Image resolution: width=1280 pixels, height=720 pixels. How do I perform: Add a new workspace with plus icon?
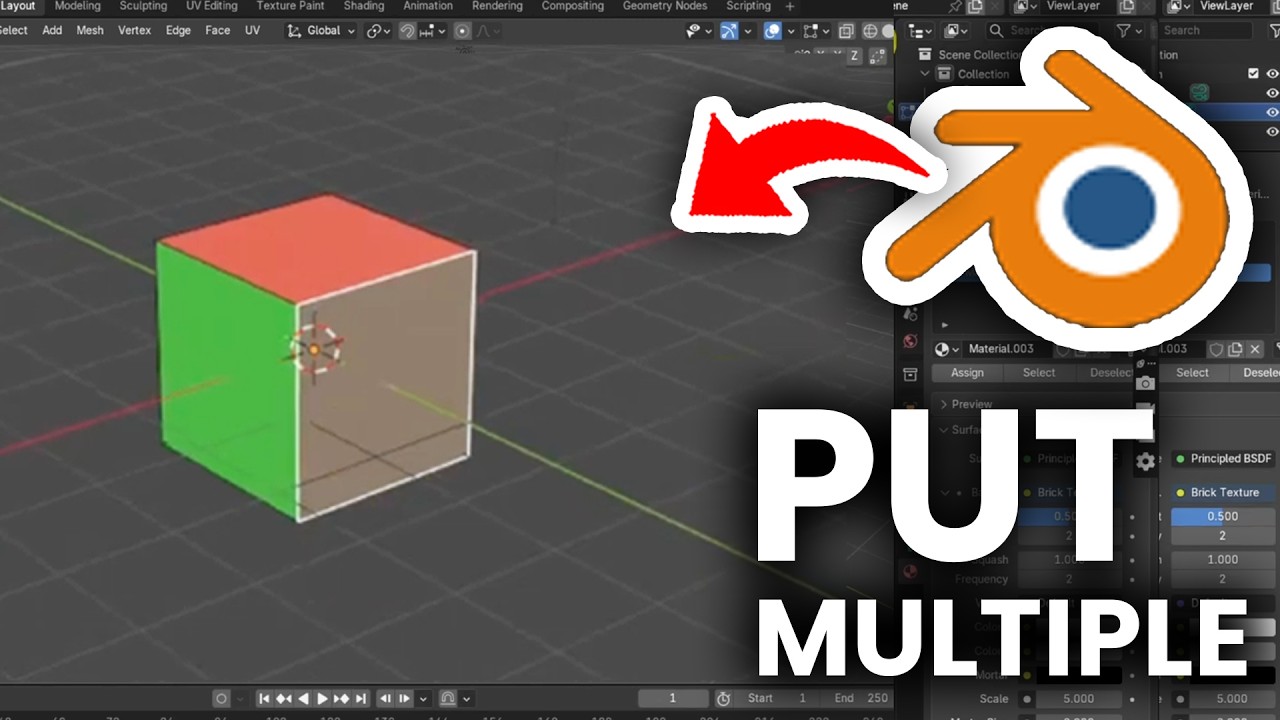[790, 6]
